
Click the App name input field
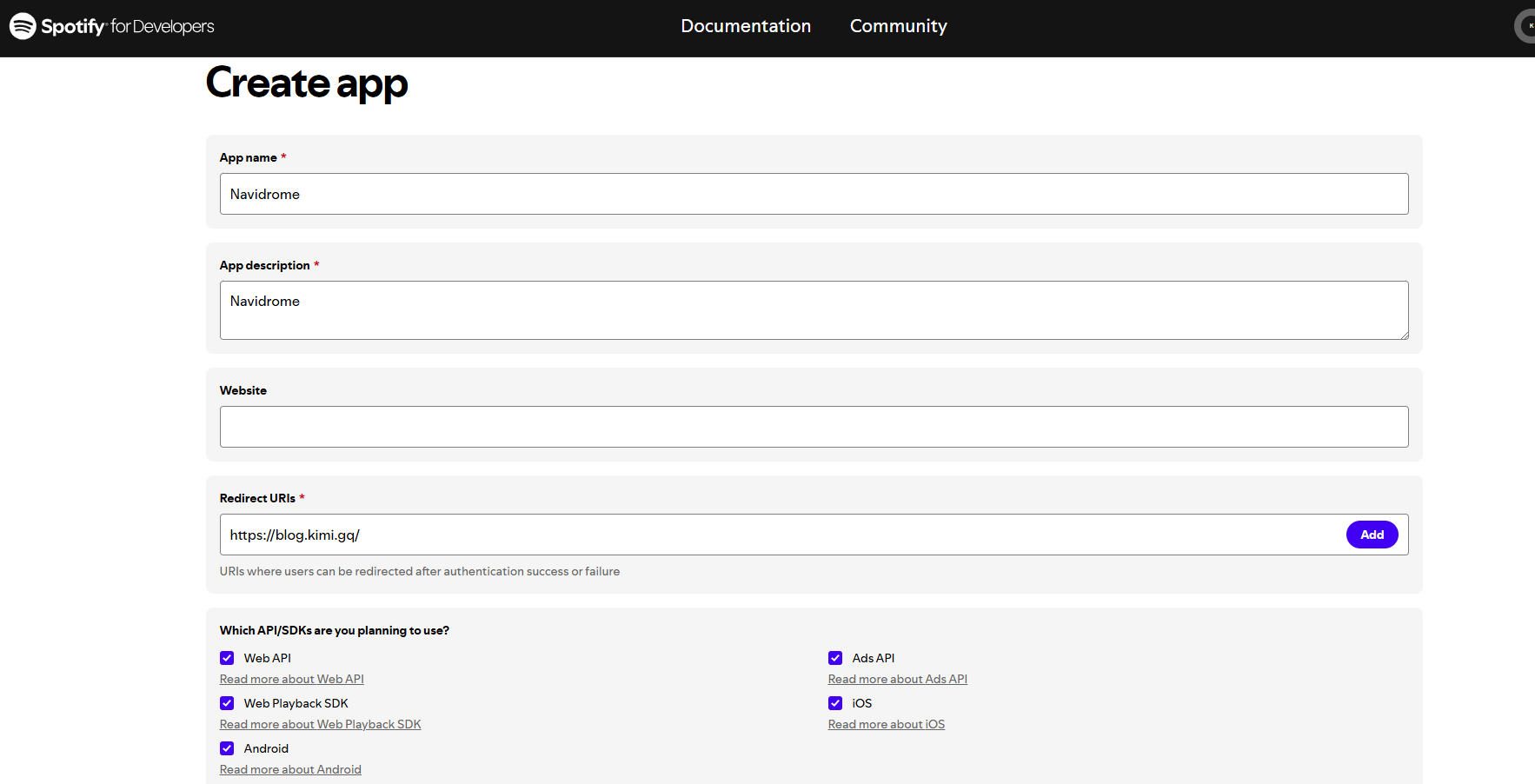tap(813, 194)
